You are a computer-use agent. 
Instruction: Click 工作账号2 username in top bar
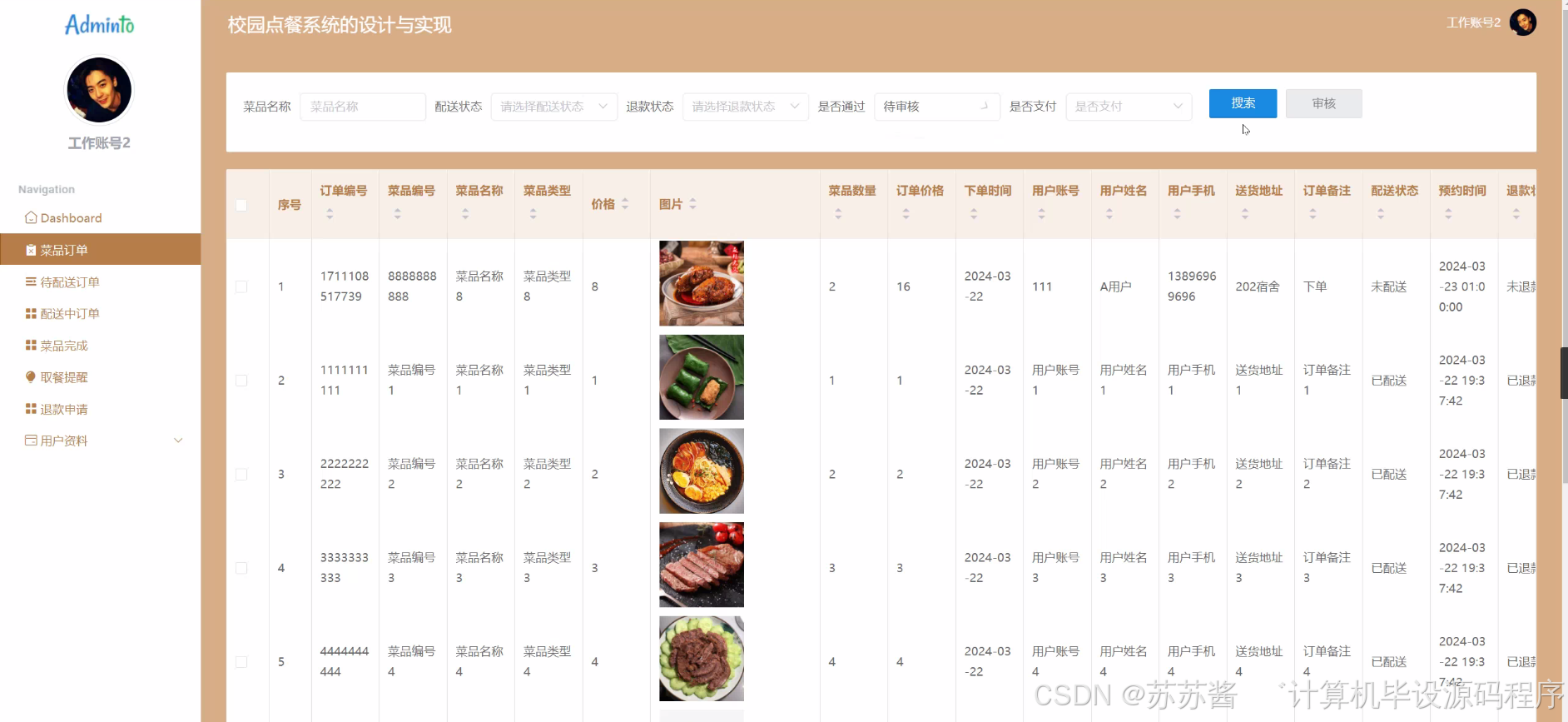(1473, 22)
